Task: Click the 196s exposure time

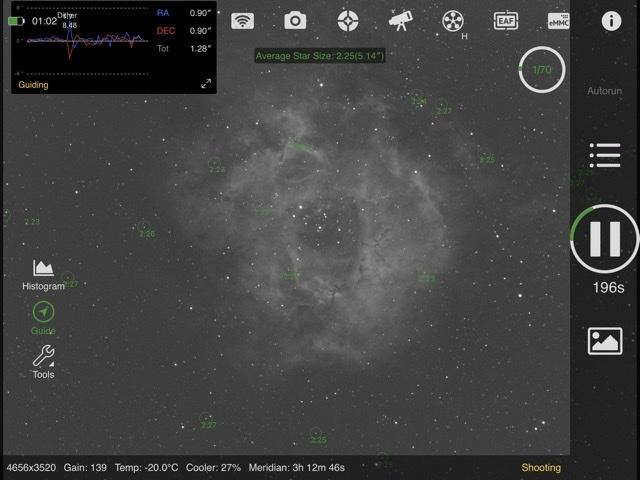Action: point(608,288)
